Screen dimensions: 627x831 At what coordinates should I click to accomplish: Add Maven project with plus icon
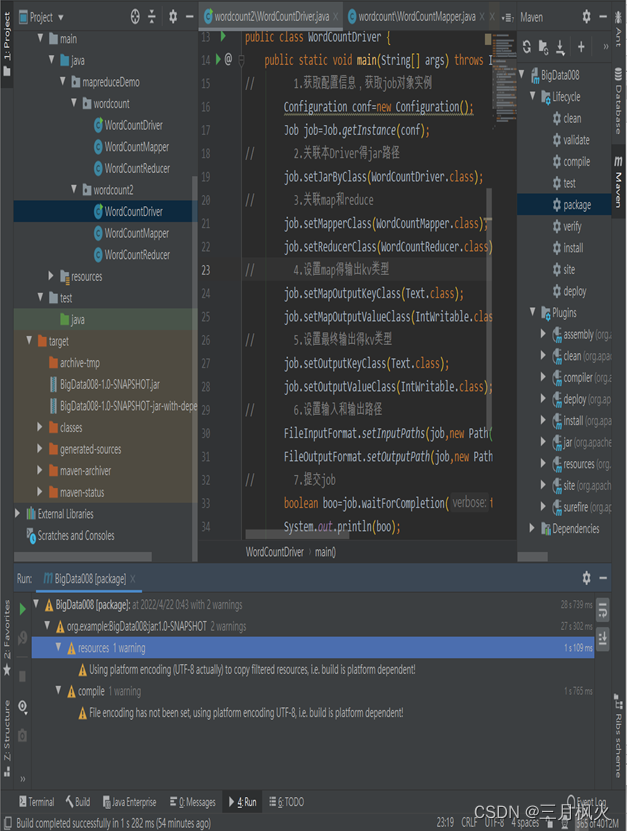[x=581, y=47]
